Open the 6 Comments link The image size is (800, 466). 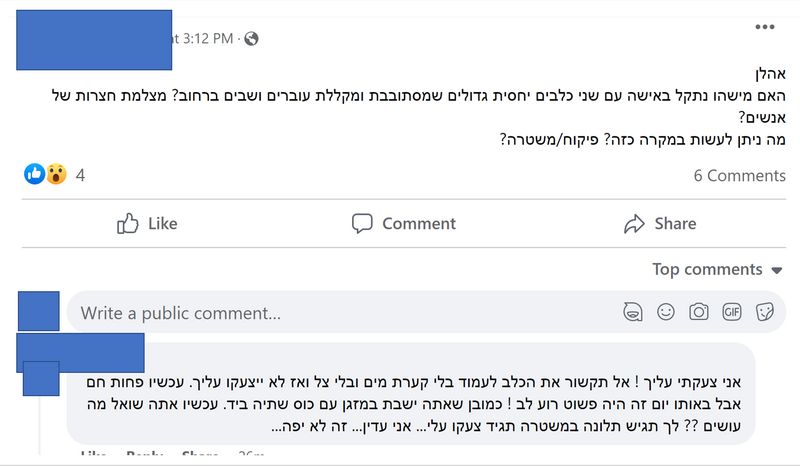click(739, 176)
